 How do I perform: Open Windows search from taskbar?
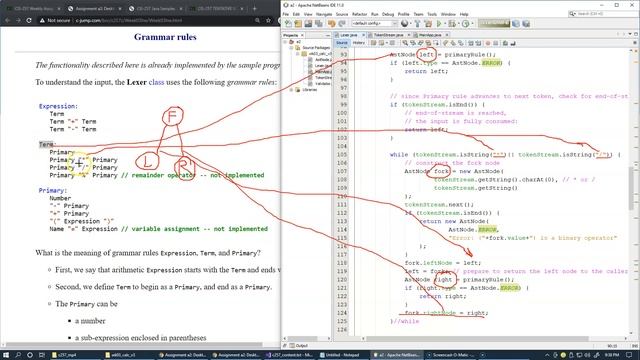tap(18, 355)
